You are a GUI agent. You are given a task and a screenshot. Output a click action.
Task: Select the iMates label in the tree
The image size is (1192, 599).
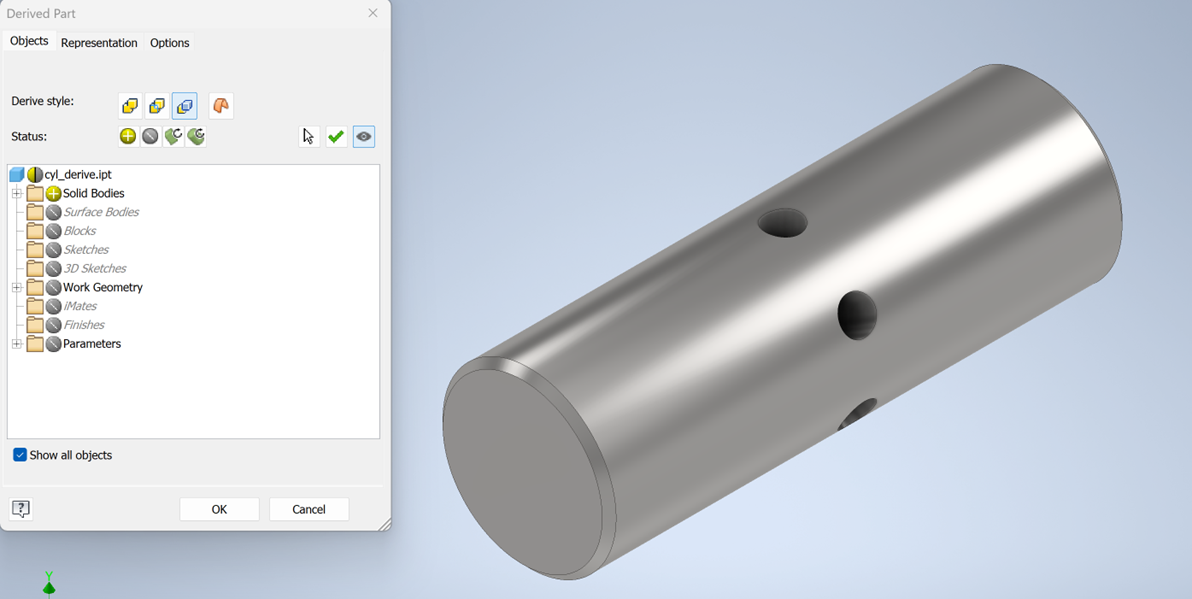pyautogui.click(x=81, y=306)
